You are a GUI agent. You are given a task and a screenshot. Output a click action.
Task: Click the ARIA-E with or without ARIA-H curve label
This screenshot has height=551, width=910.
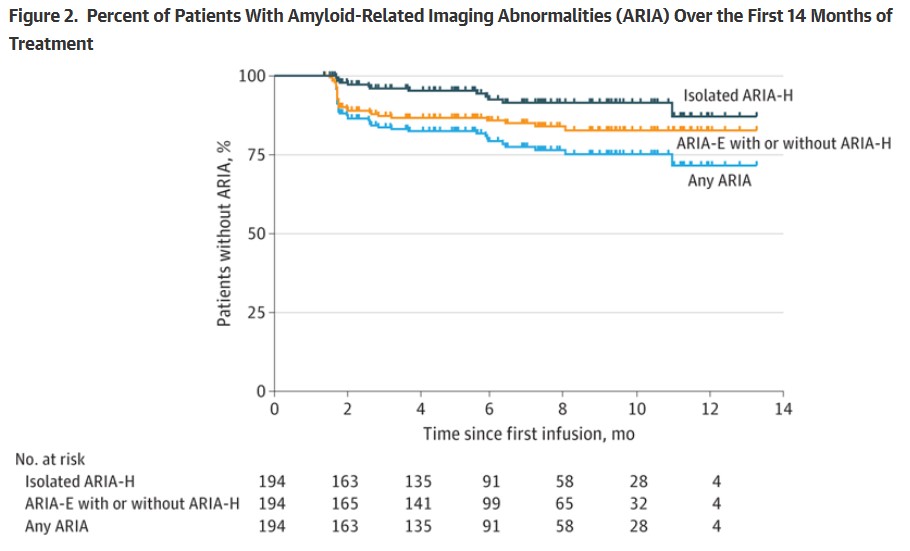(x=783, y=144)
